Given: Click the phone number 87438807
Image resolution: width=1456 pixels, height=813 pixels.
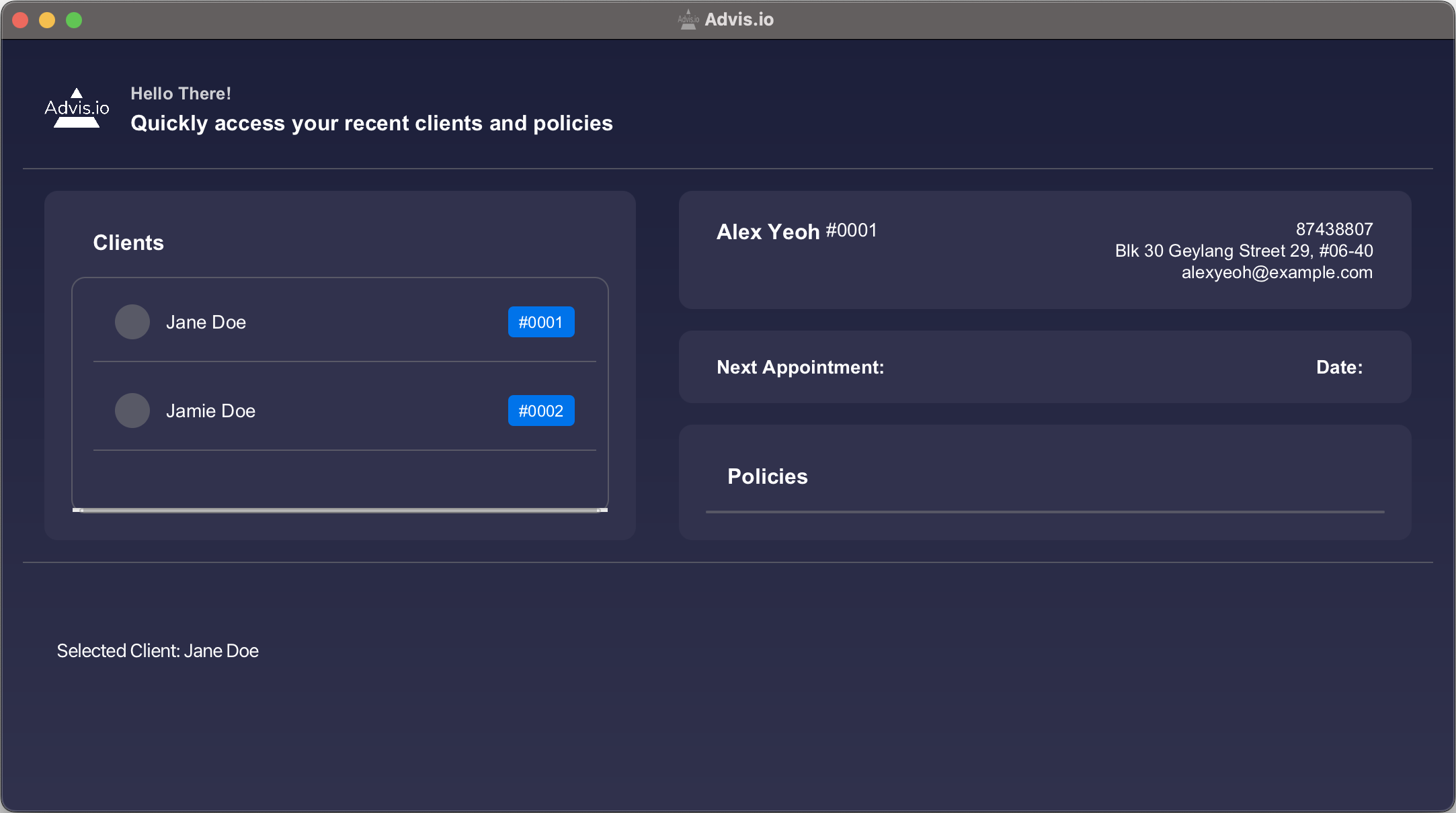Looking at the screenshot, I should (1334, 229).
